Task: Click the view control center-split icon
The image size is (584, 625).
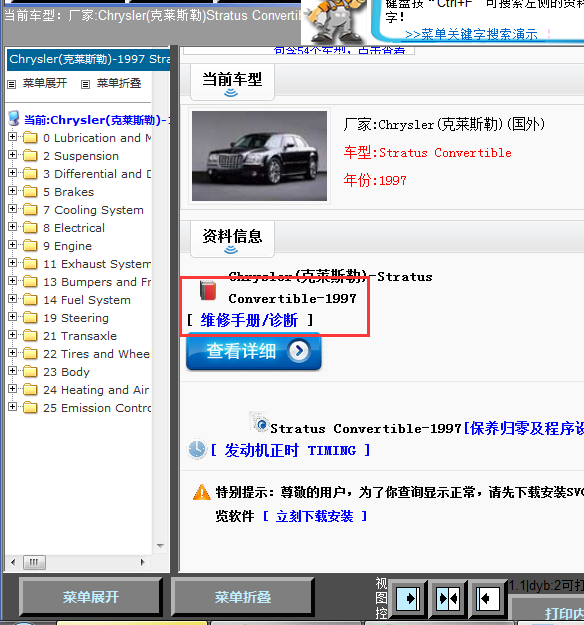Action: click(447, 598)
